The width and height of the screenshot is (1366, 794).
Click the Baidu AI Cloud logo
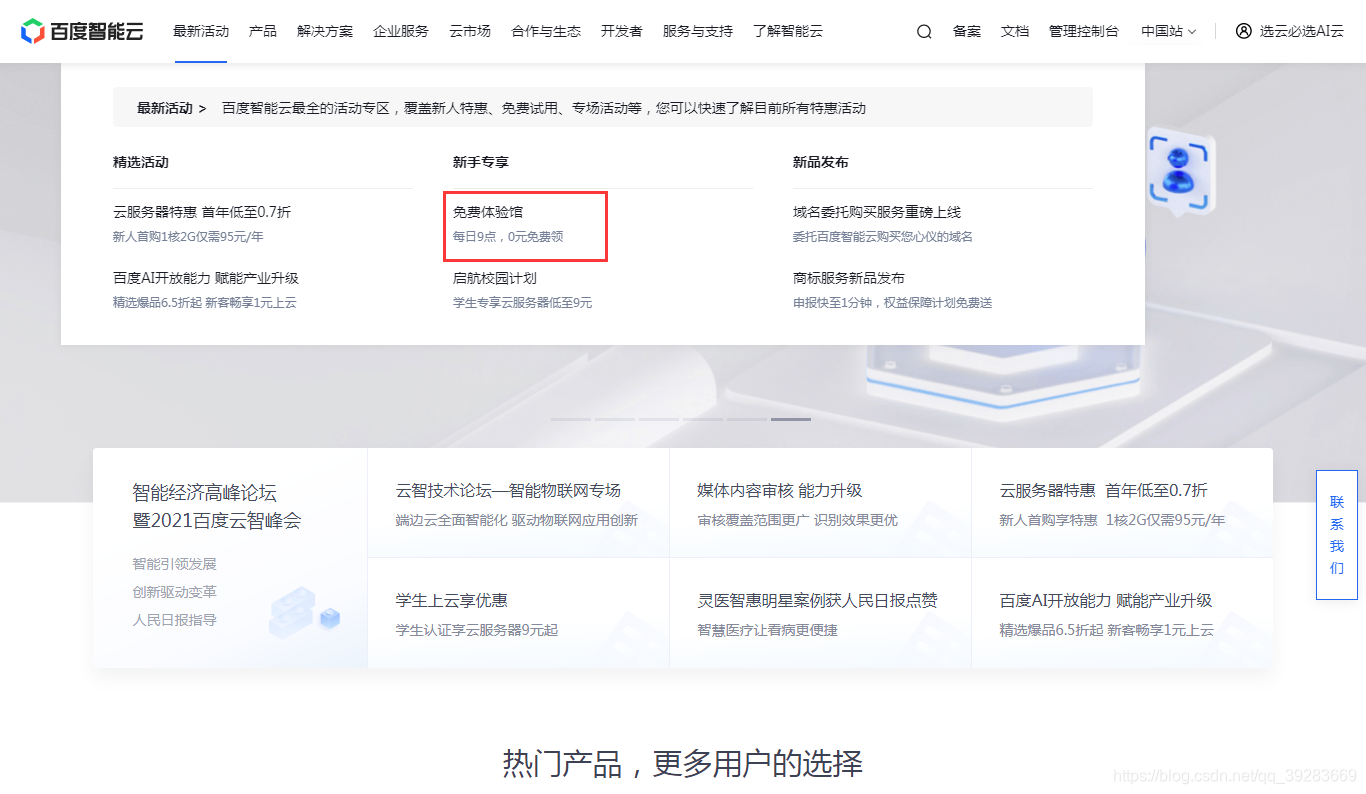tap(82, 31)
